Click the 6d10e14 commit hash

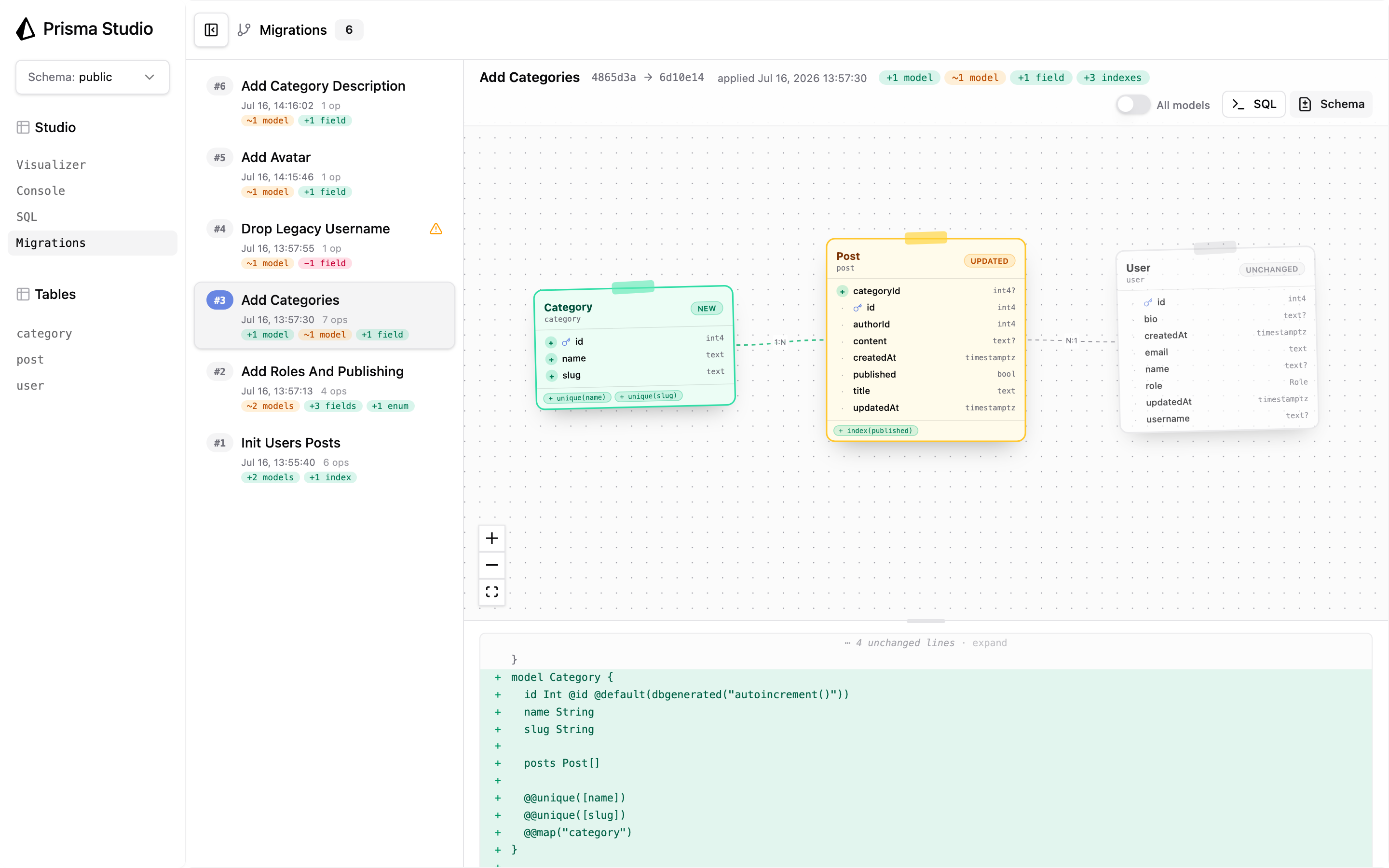pyautogui.click(x=681, y=78)
